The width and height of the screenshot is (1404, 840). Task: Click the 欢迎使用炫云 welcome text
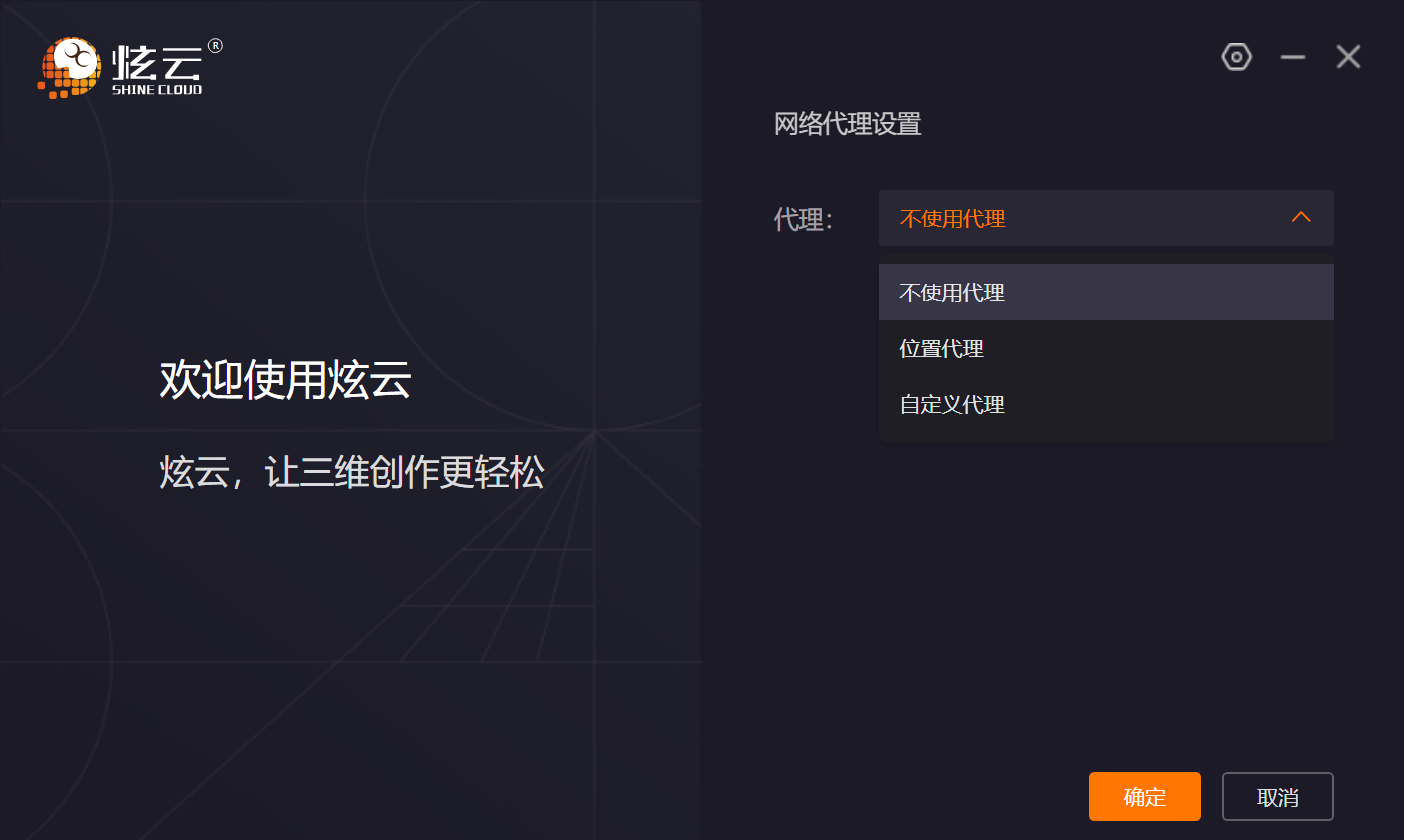285,381
